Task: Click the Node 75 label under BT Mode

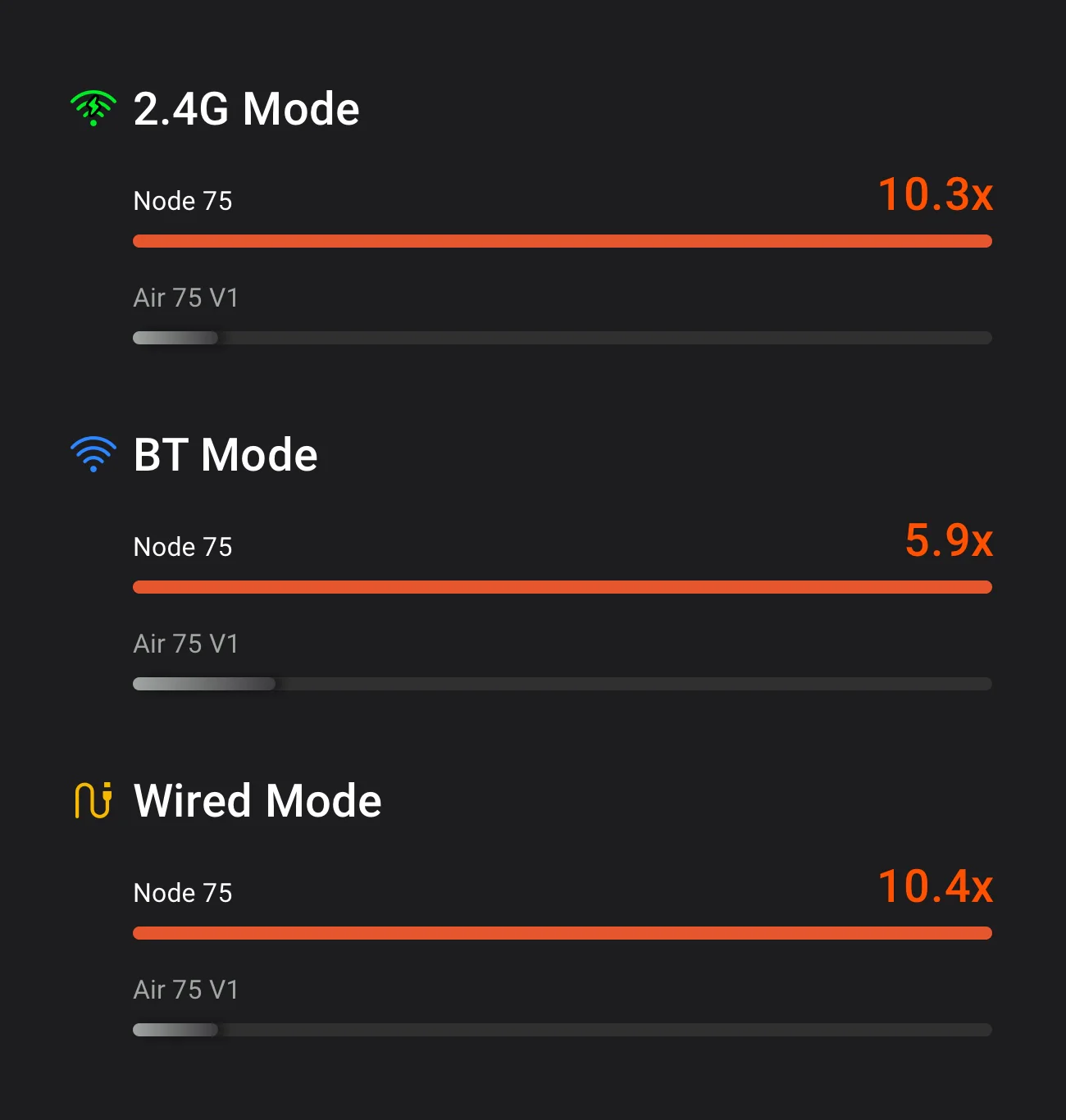Action: [x=183, y=547]
